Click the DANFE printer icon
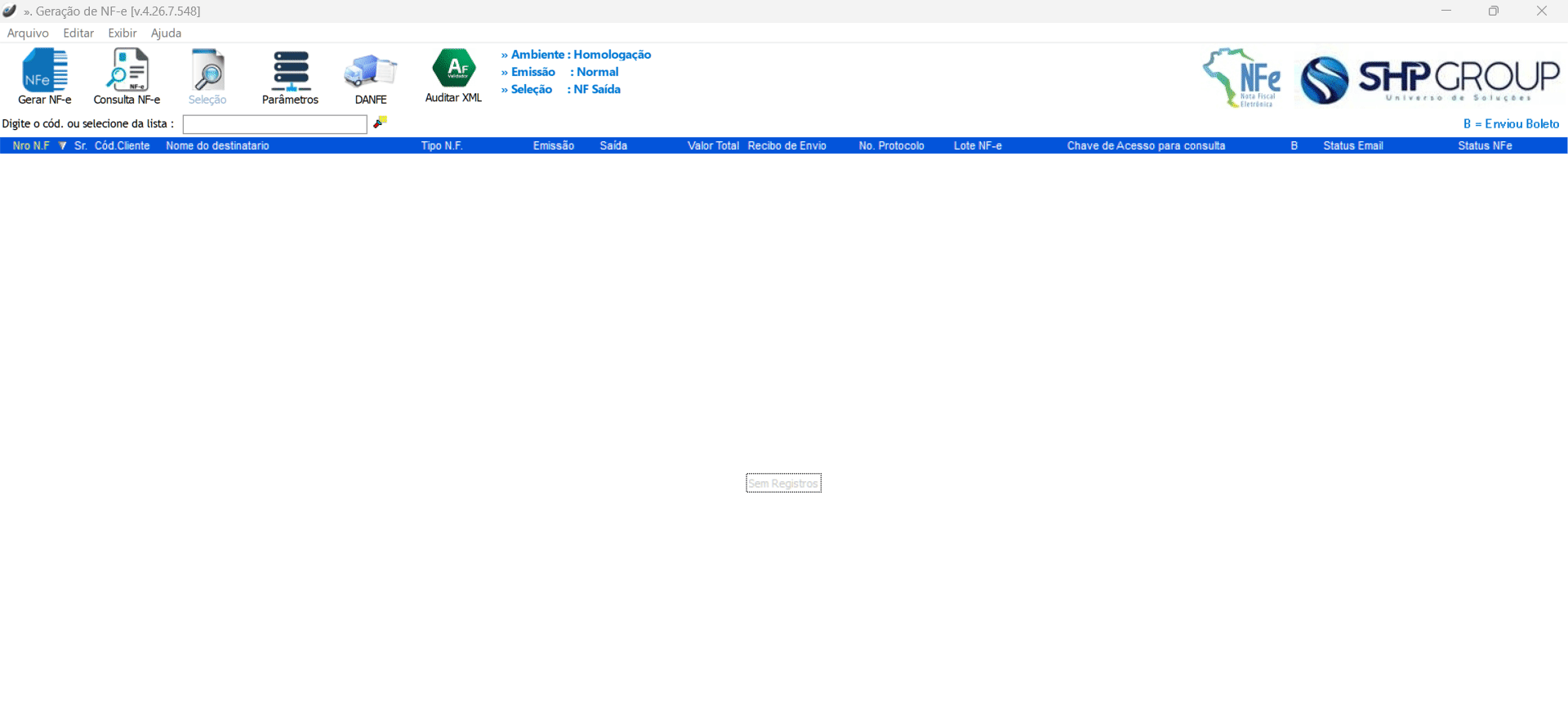Screen dimensions: 1568x701 click(371, 71)
